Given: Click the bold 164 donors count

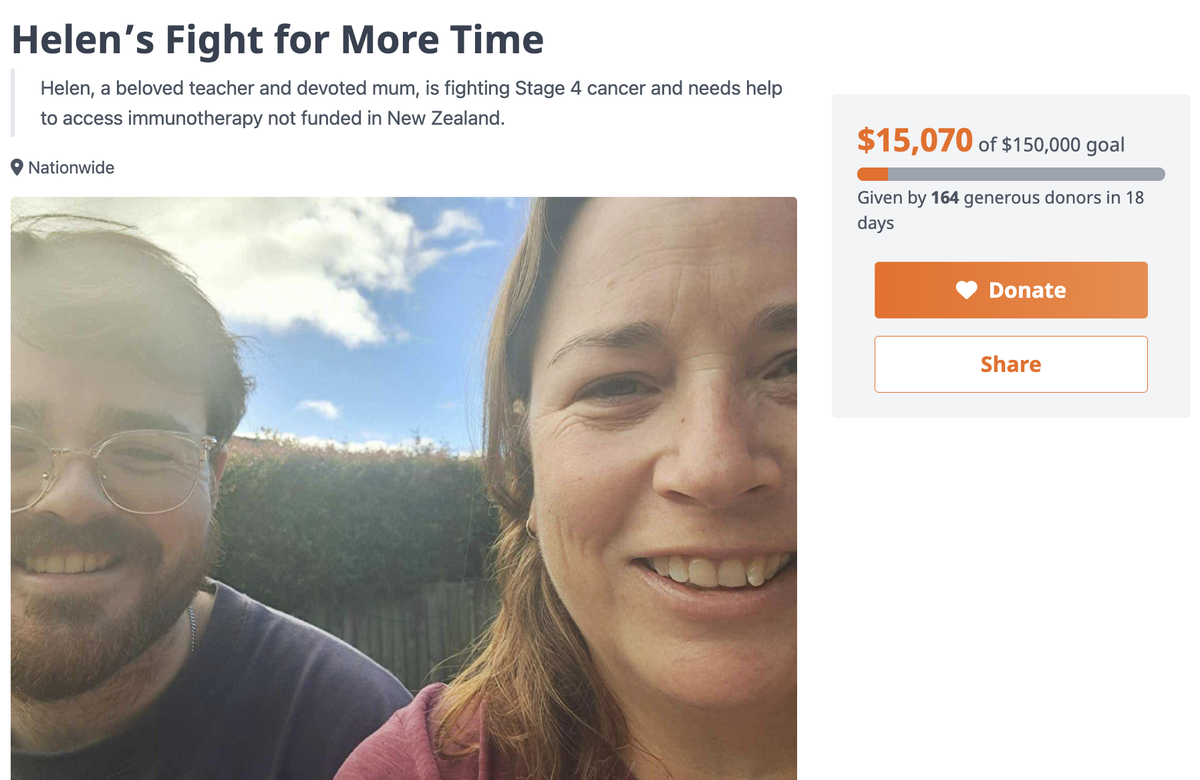Looking at the screenshot, I should [x=945, y=198].
